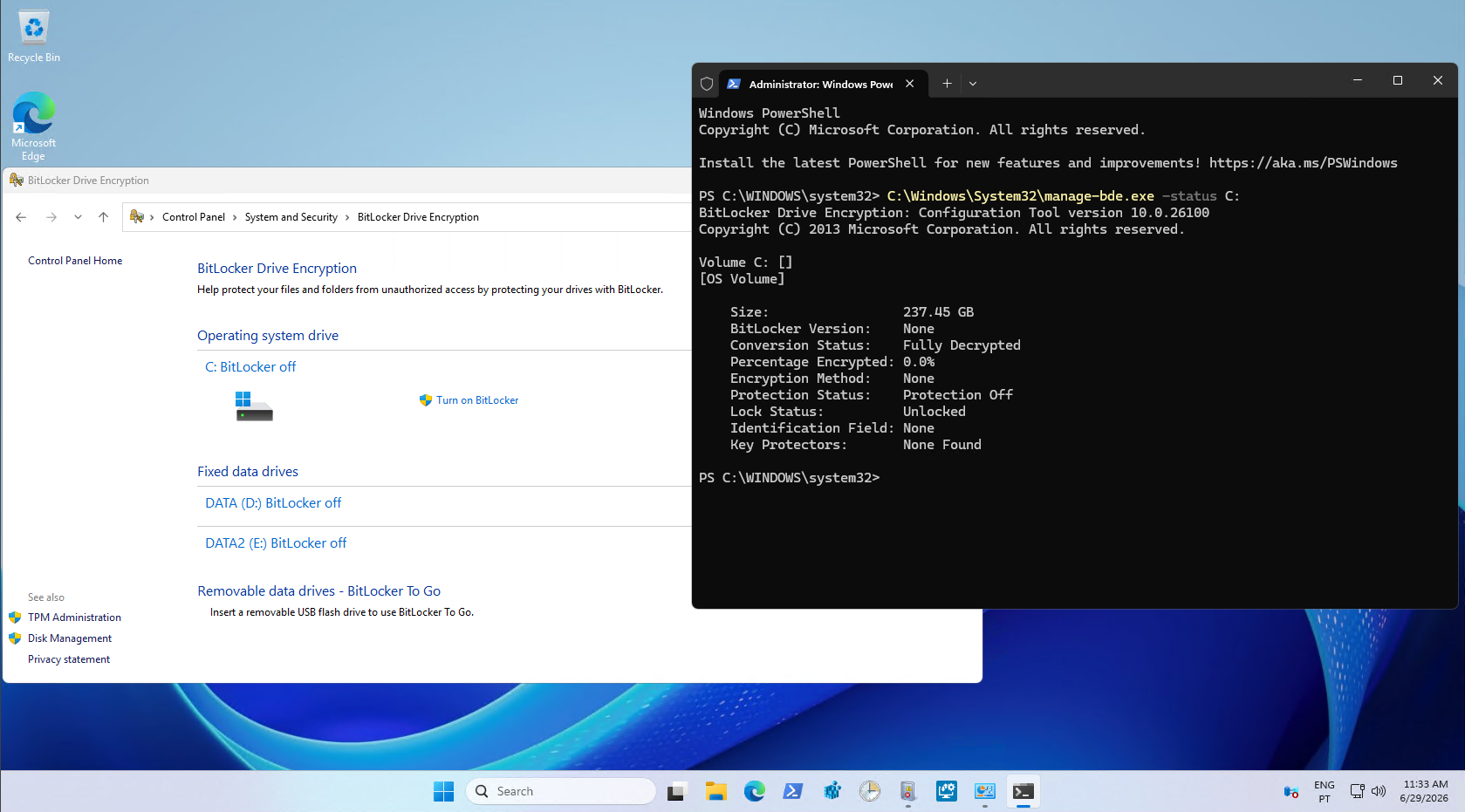Go up one level with the up arrow
Viewport: 1465px width, 812px height.
point(103,217)
